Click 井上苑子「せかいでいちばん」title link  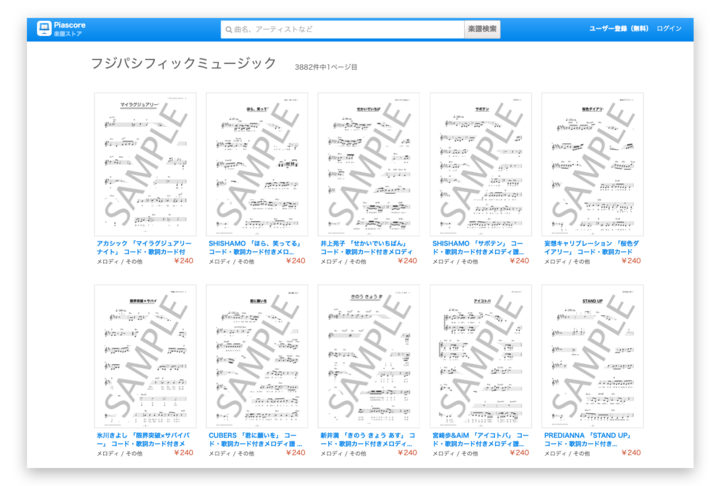pyautogui.click(x=366, y=248)
